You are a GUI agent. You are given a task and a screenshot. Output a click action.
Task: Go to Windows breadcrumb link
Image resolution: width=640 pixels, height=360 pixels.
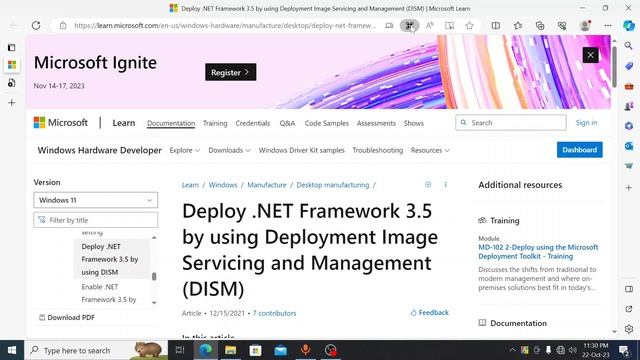point(223,185)
